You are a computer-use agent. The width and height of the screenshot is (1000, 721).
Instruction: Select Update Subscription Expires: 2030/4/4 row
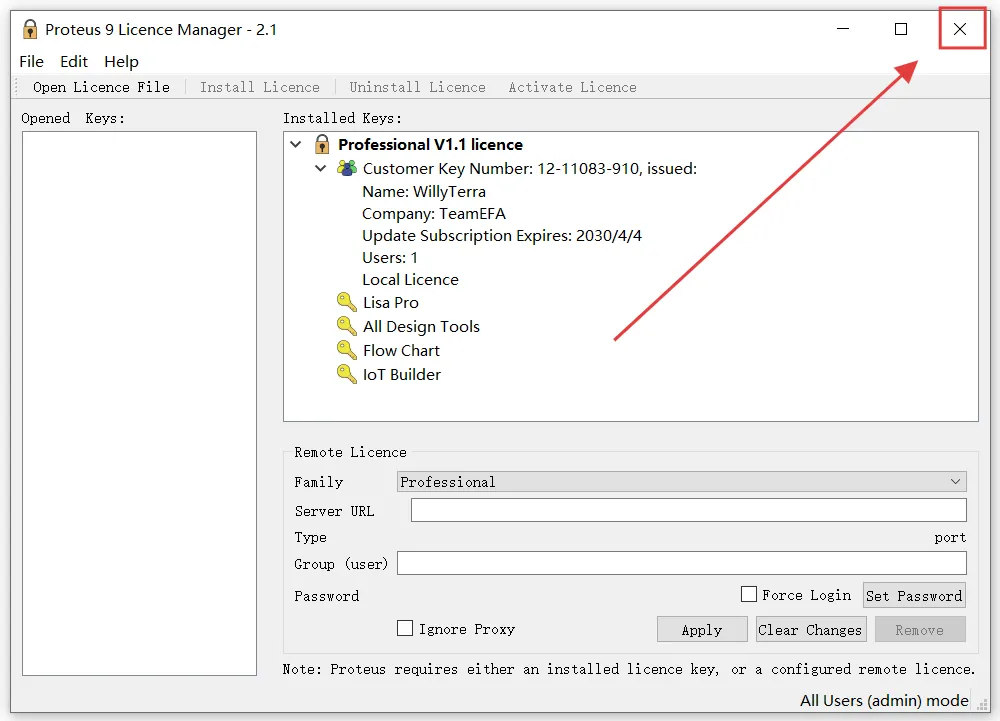click(502, 236)
